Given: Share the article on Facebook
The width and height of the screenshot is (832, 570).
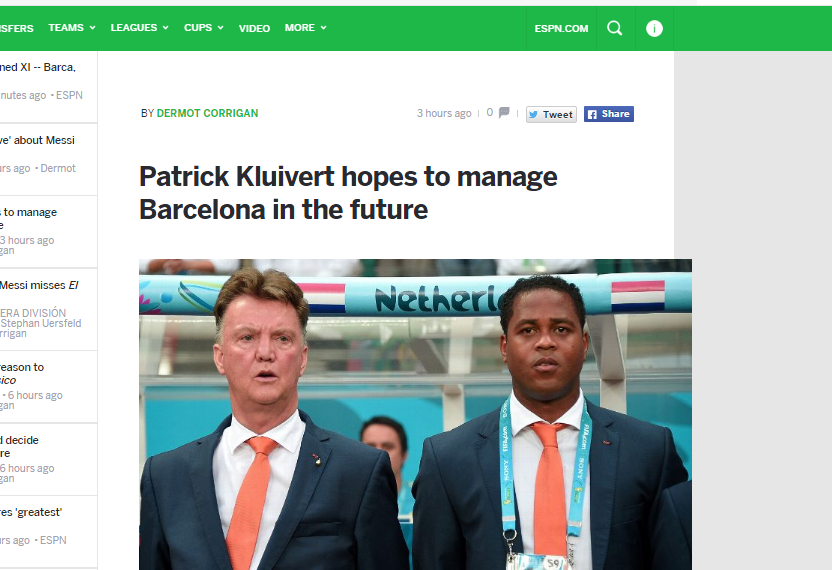Looking at the screenshot, I should [609, 114].
